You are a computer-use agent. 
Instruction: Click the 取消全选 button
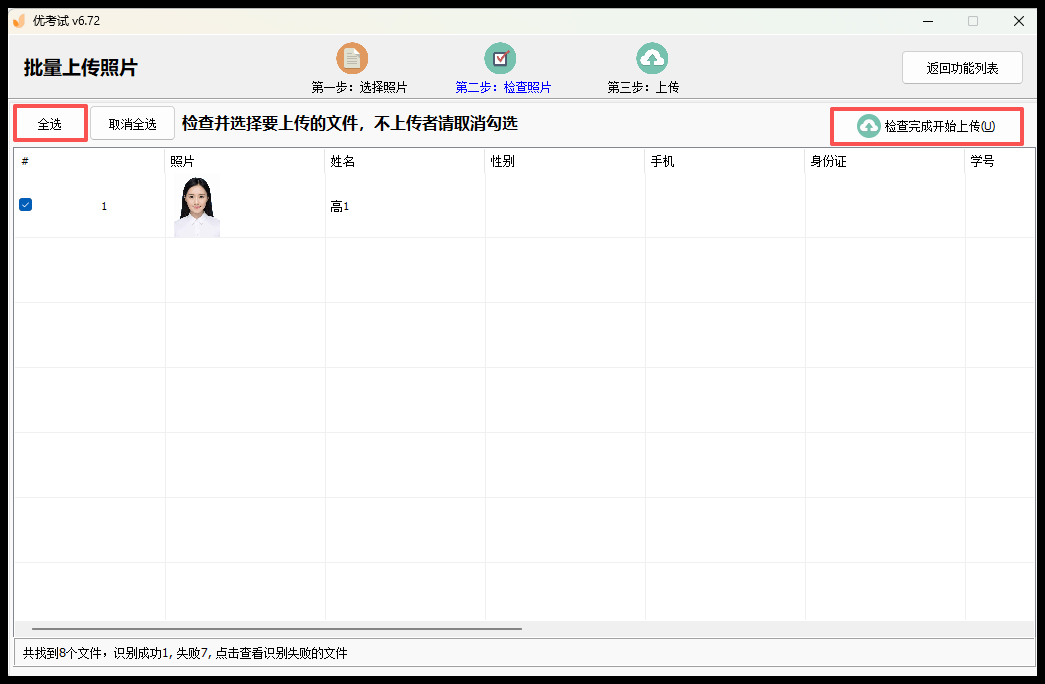pos(133,123)
